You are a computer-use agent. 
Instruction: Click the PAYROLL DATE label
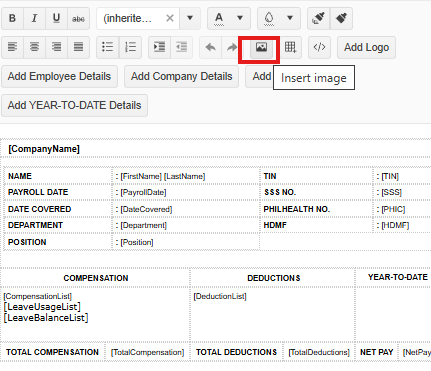pyautogui.click(x=38, y=192)
